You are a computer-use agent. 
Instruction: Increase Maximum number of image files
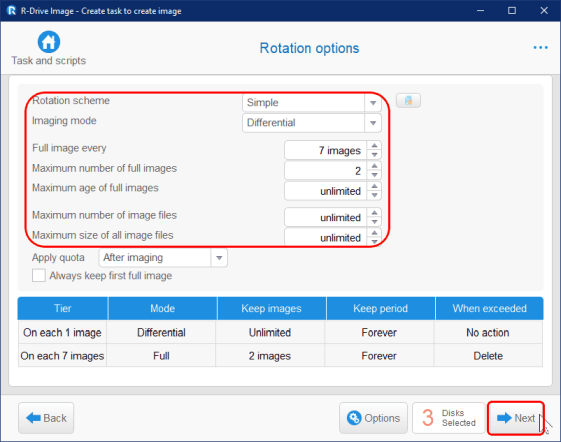point(374,213)
